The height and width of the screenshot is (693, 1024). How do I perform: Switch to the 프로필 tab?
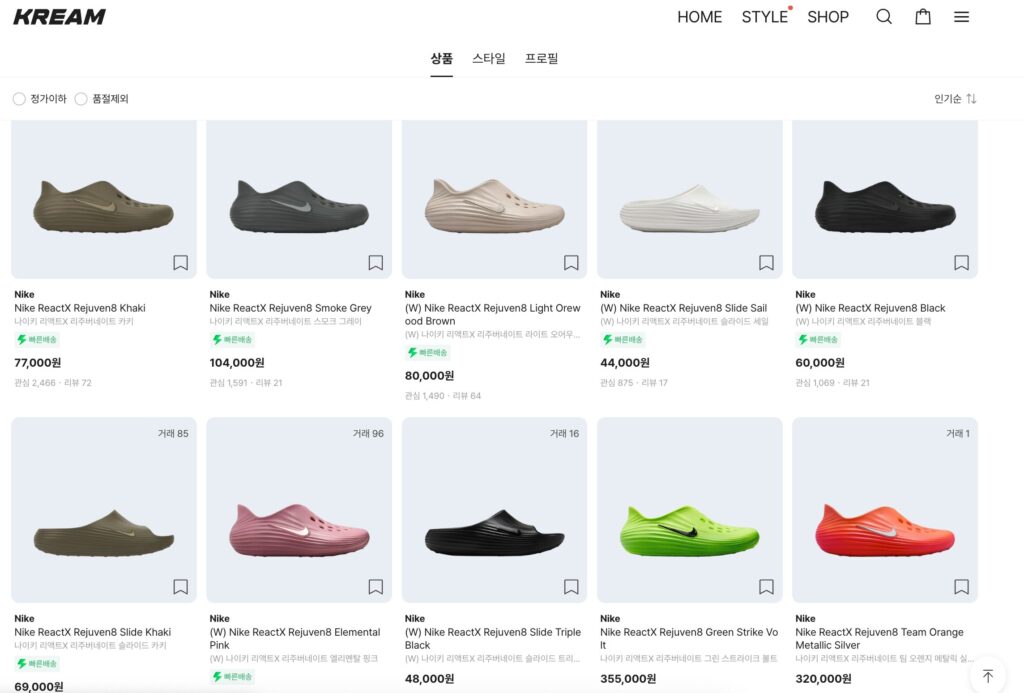click(541, 59)
